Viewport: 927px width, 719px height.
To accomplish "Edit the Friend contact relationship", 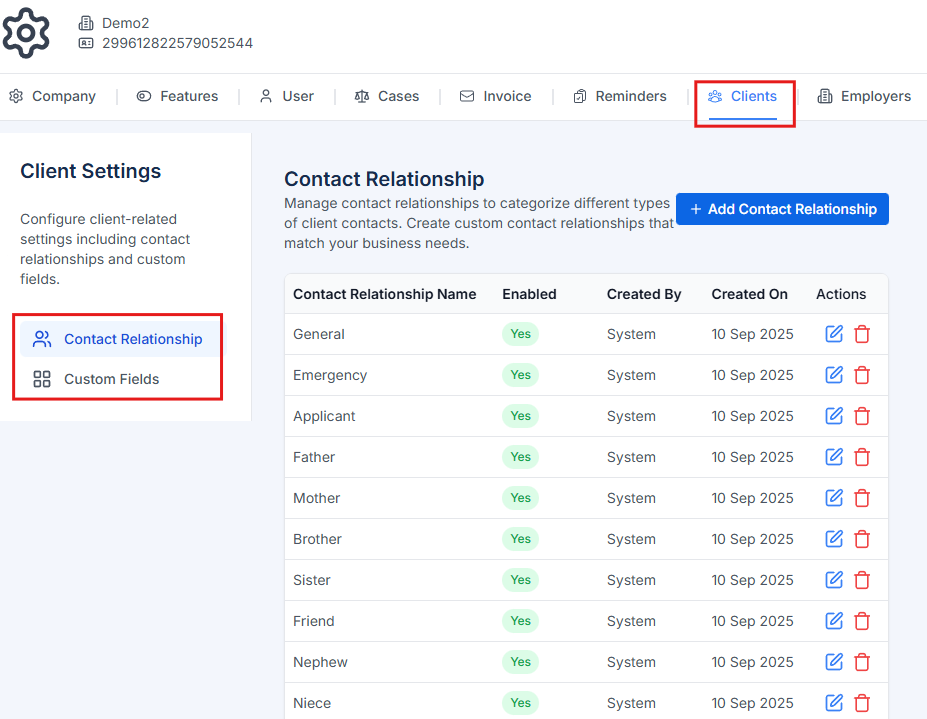I will click(834, 621).
